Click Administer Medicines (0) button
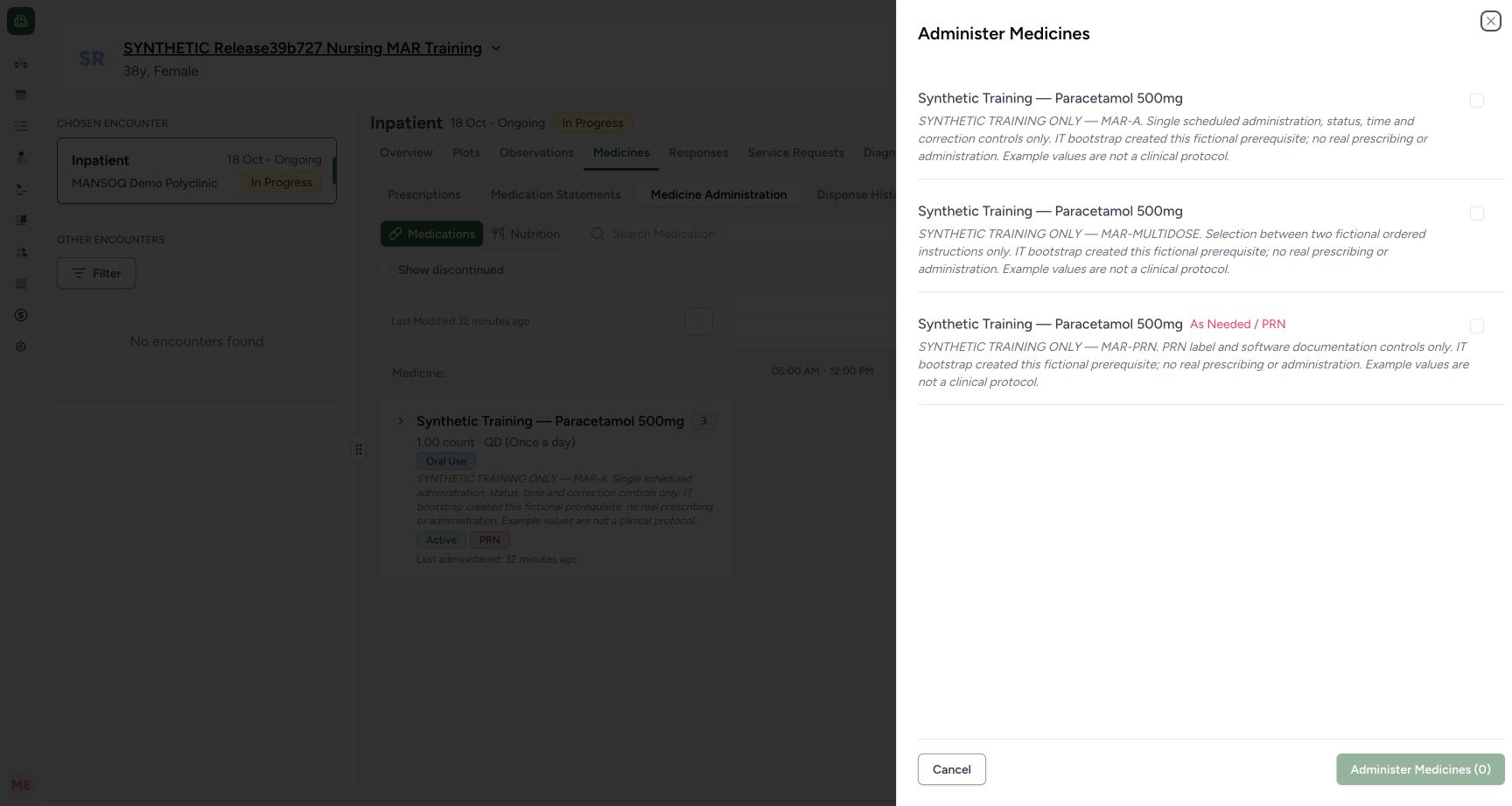Screen dimensions: 1512x806 pos(1420,769)
